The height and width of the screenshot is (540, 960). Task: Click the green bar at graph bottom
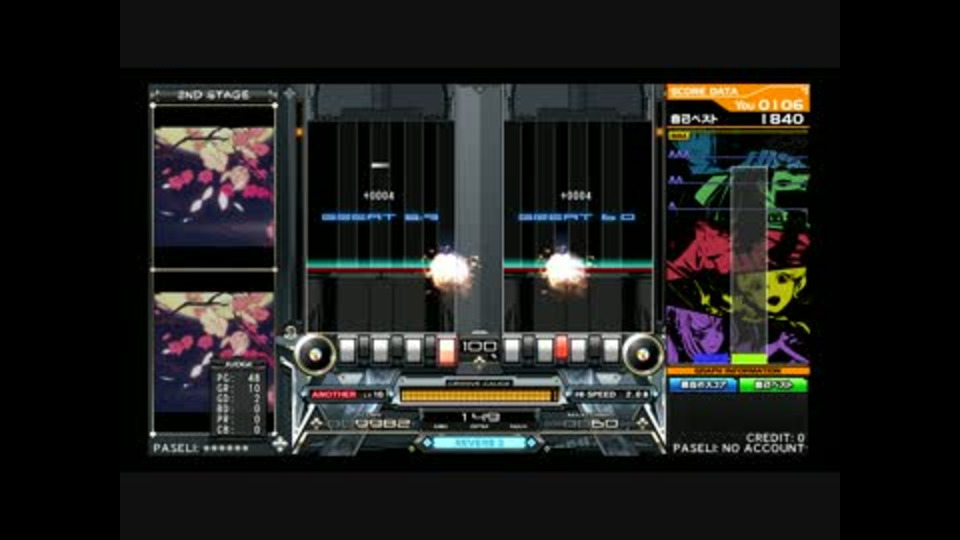pos(749,359)
